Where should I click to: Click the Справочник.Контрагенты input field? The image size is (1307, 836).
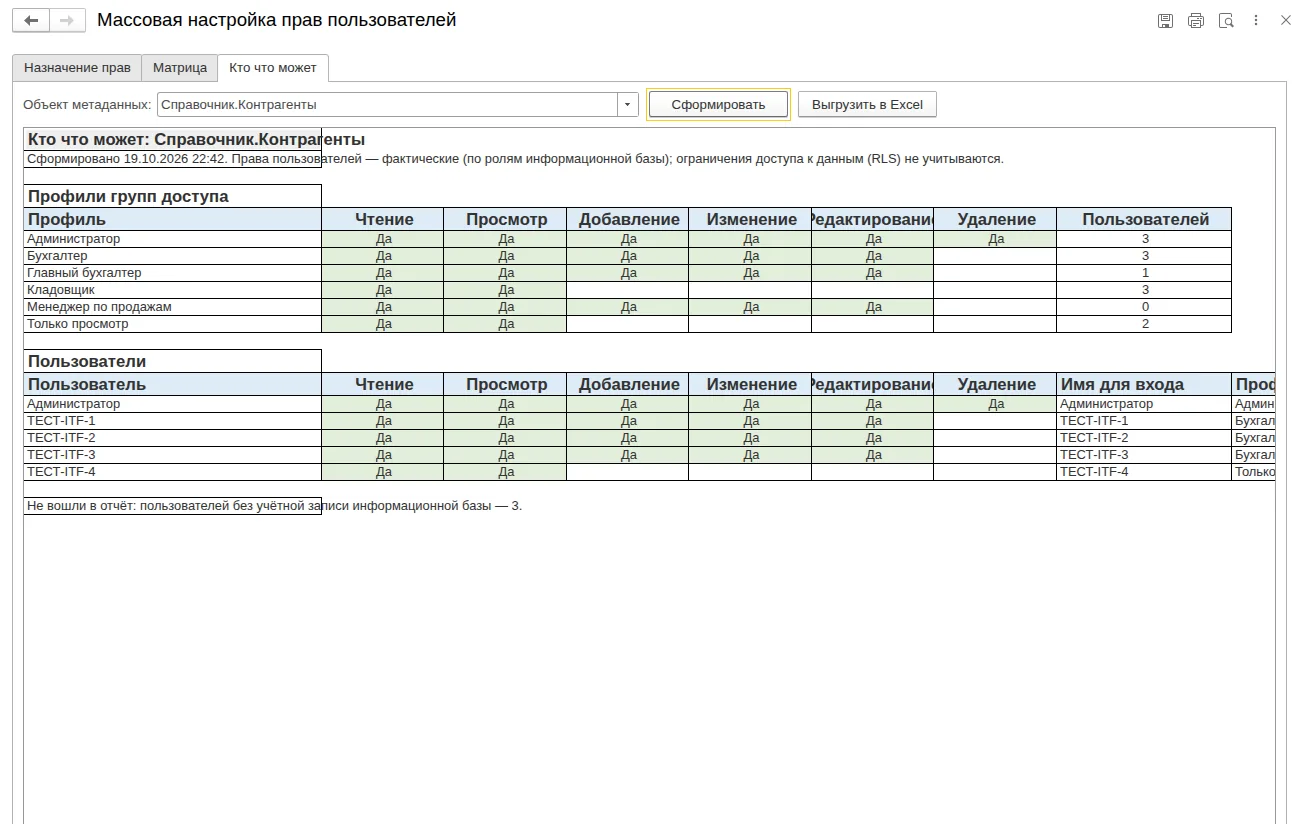pos(388,104)
